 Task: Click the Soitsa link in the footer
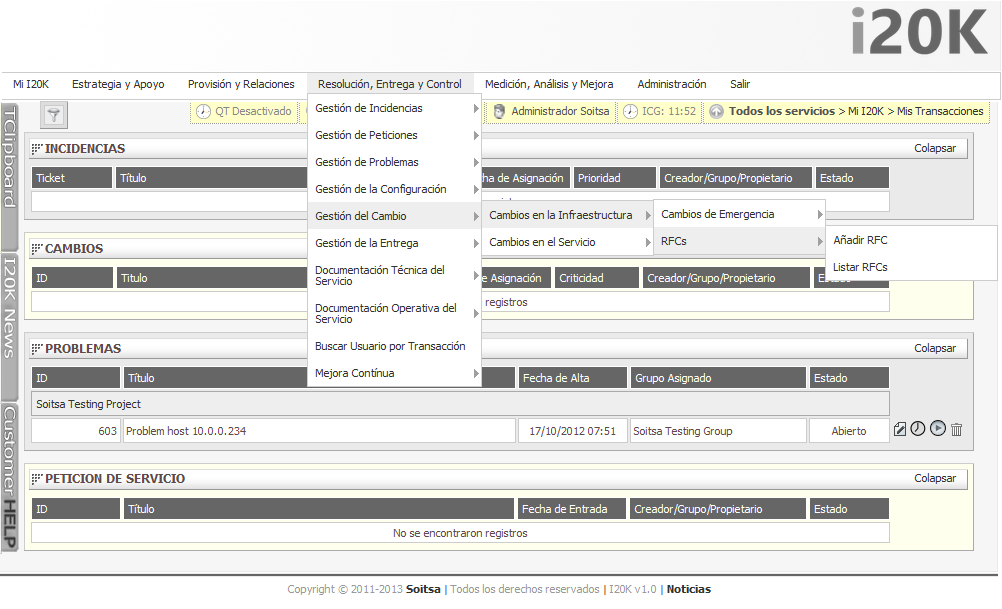pos(422,589)
